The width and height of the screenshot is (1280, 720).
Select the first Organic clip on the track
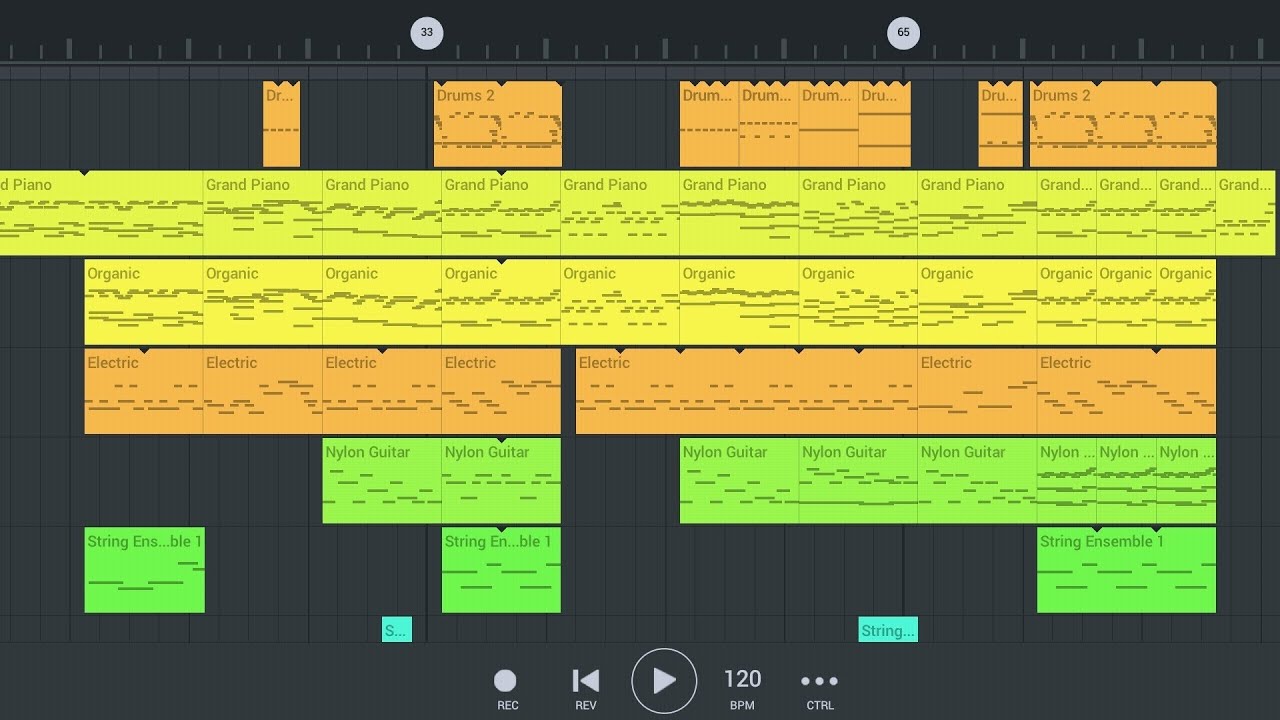tap(144, 302)
